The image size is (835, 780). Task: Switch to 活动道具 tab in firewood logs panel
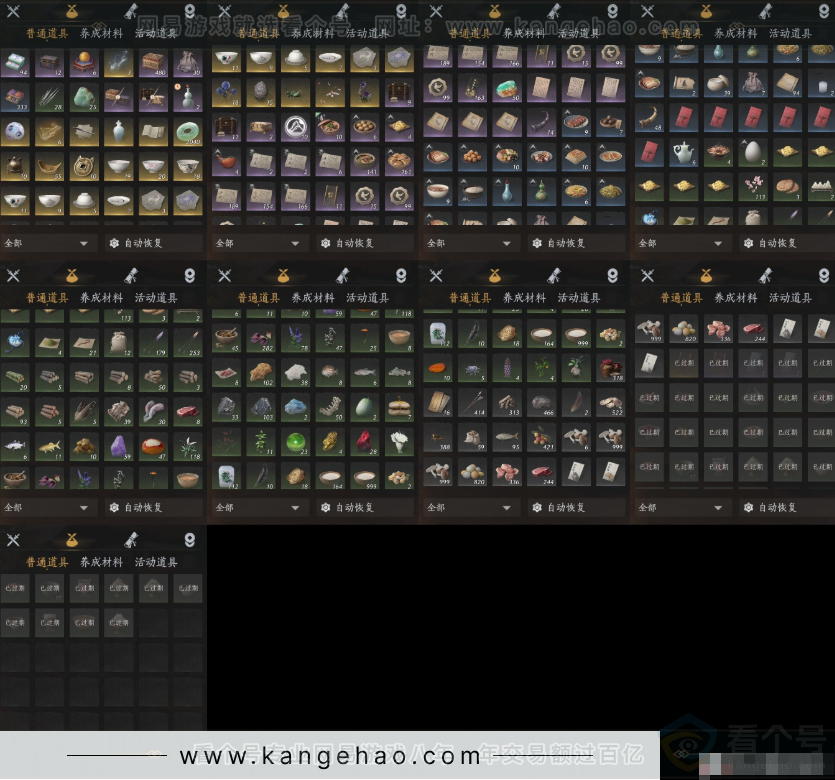pyautogui.click(x=156, y=298)
